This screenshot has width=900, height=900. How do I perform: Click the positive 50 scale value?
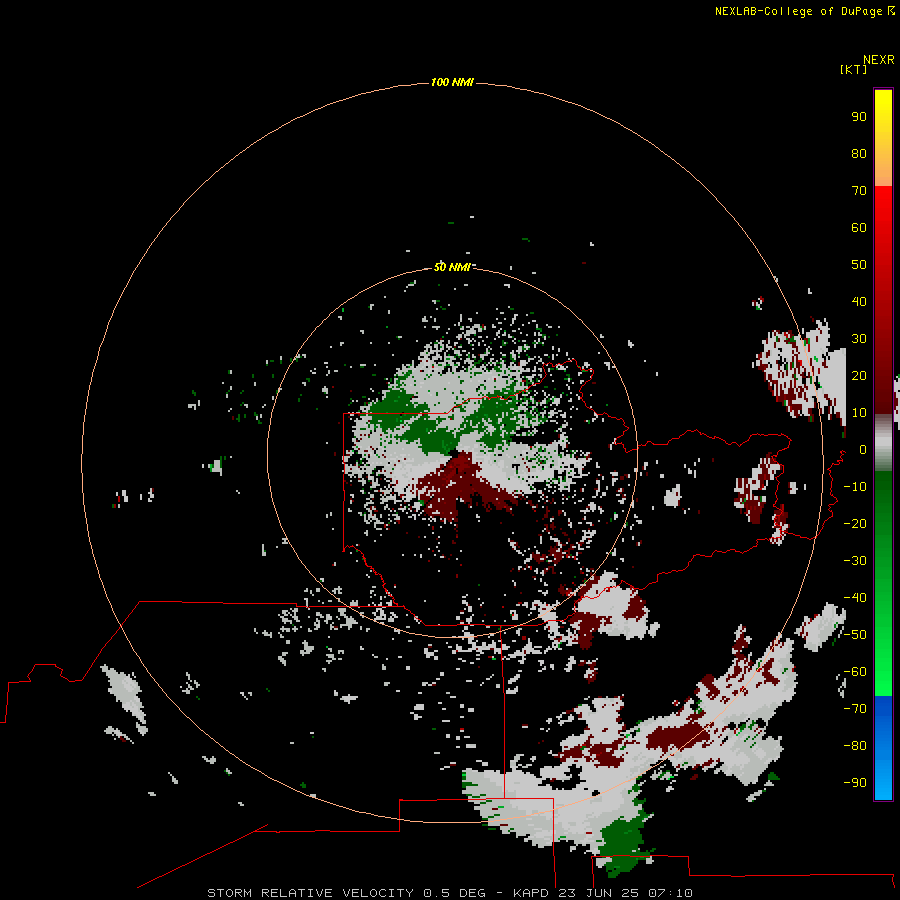pyautogui.click(x=859, y=265)
